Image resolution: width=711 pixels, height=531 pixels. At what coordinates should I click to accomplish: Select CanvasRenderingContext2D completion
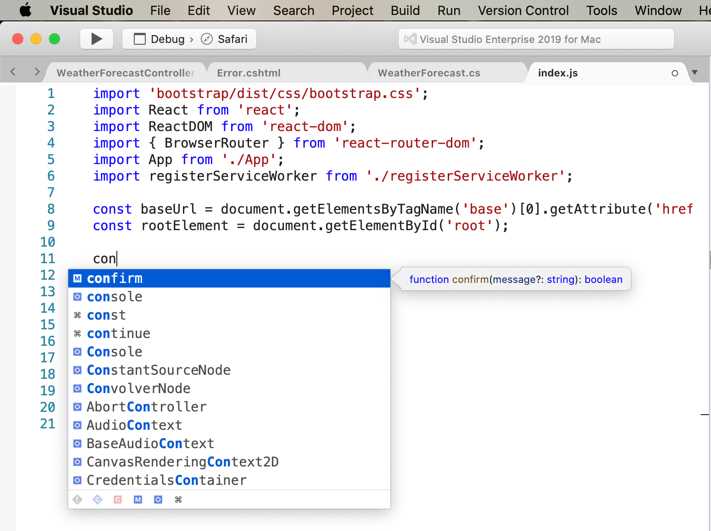coord(229,462)
